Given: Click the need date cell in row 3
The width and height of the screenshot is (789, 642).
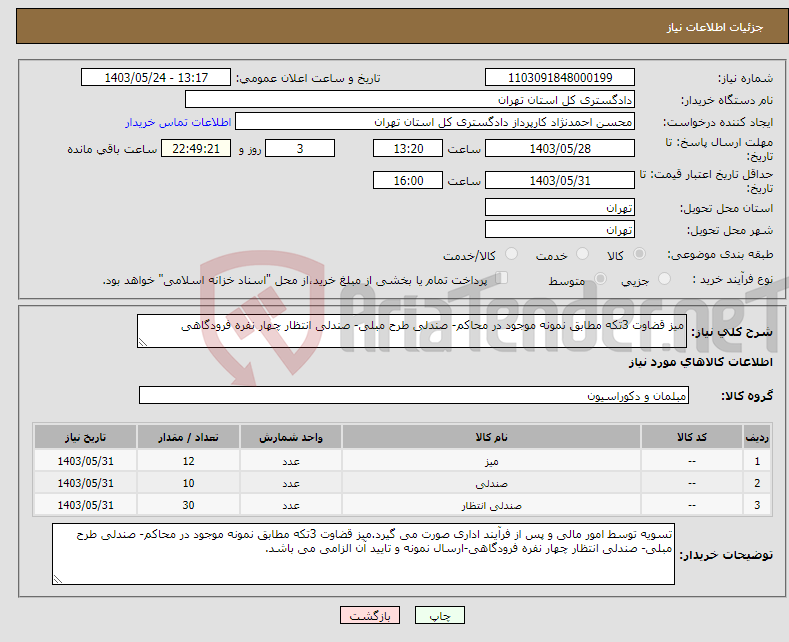Looking at the screenshot, I should [86, 505].
